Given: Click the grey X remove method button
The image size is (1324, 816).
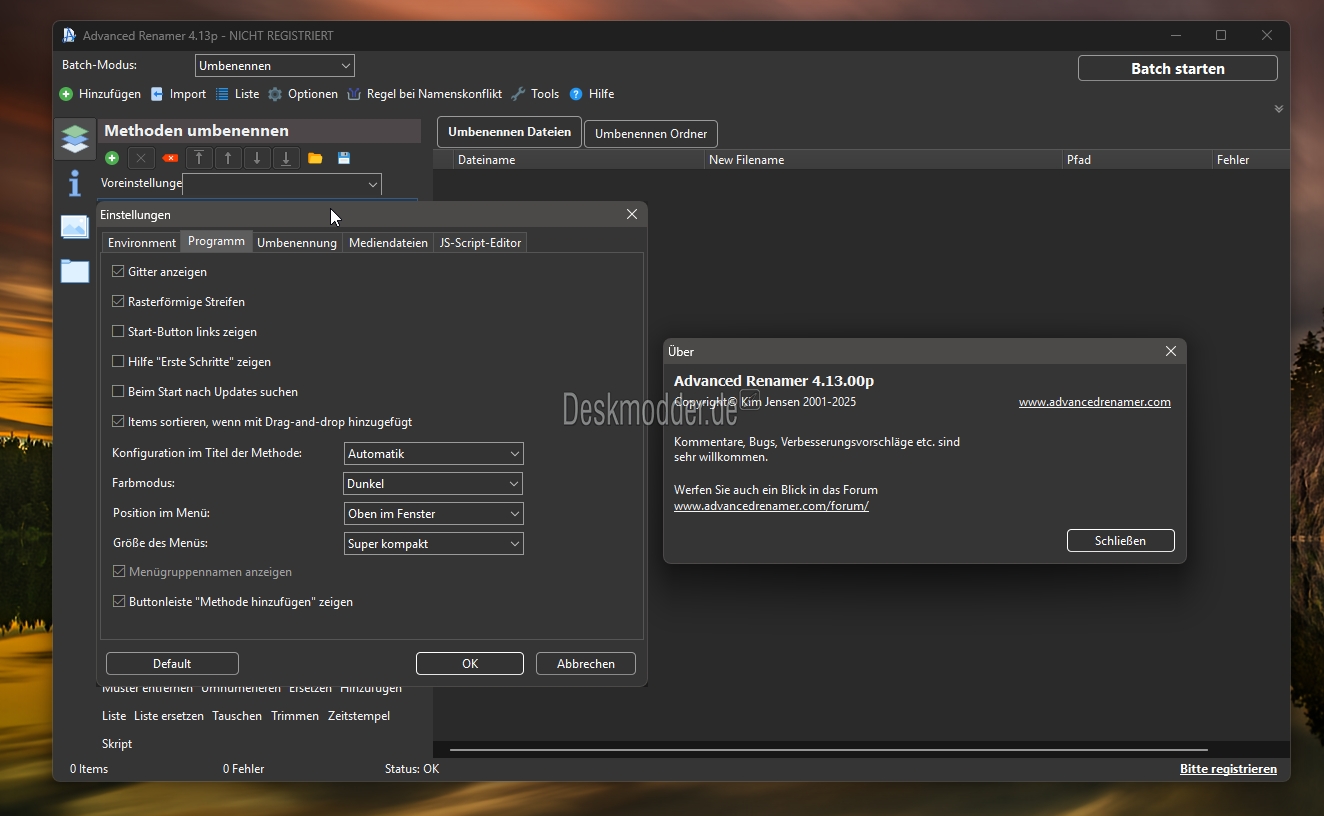Looking at the screenshot, I should 141,158.
